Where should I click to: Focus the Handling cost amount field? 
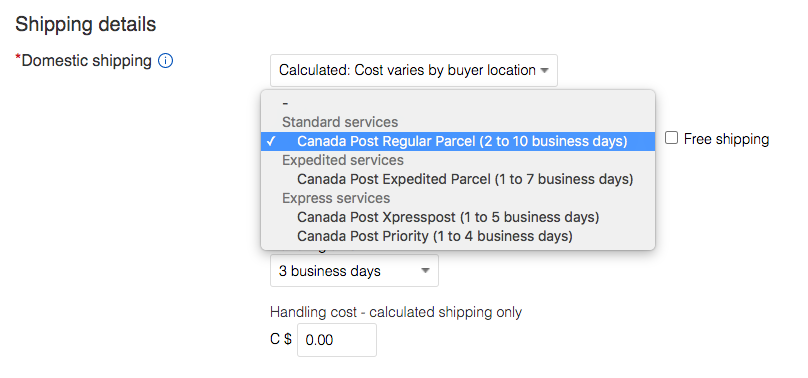click(x=337, y=340)
